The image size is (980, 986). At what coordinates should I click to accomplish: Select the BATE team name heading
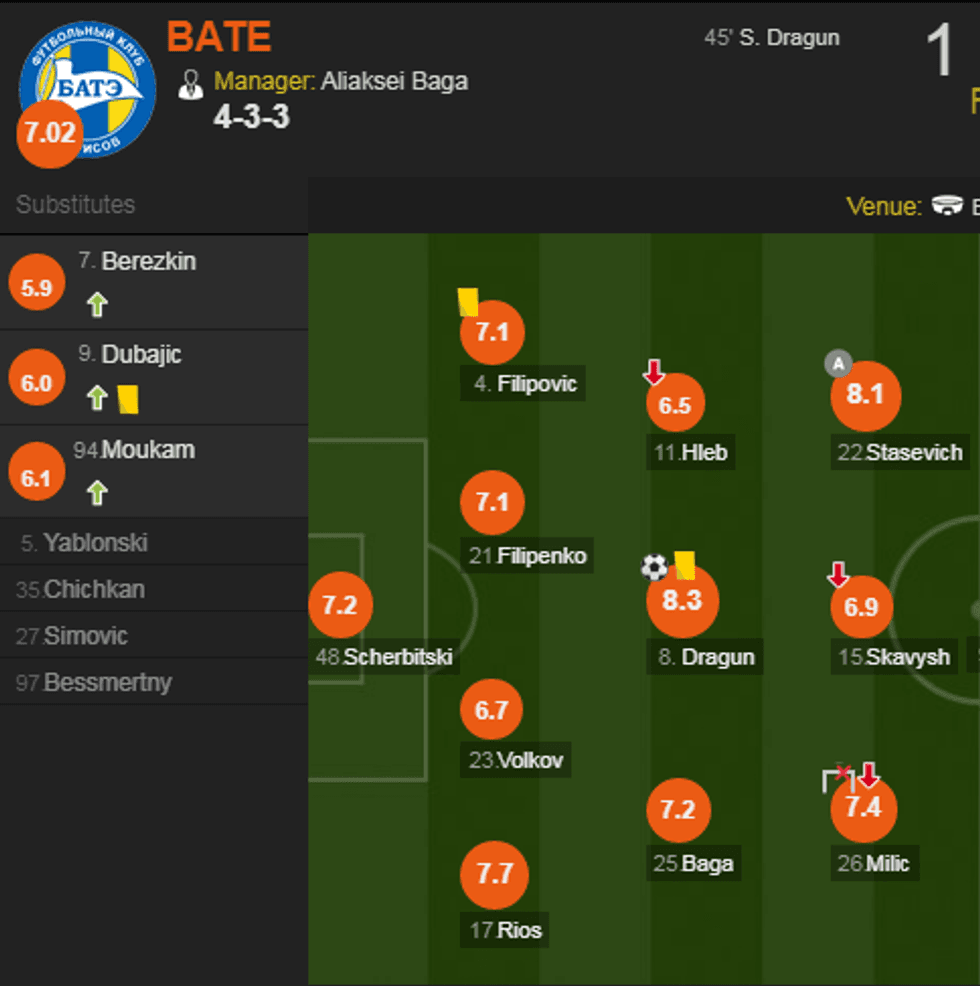coord(219,38)
